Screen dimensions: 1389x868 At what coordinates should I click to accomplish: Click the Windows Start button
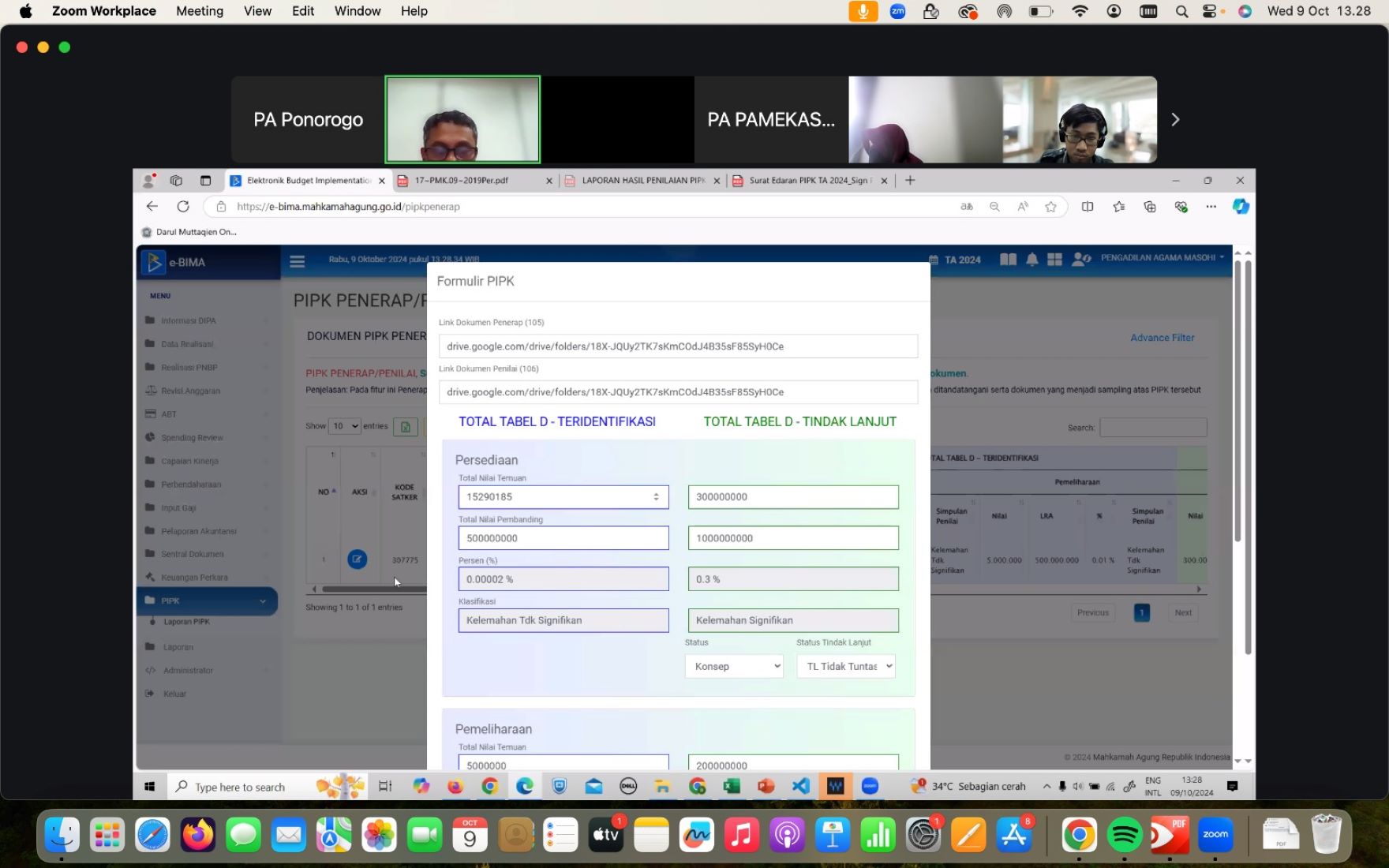(x=150, y=787)
